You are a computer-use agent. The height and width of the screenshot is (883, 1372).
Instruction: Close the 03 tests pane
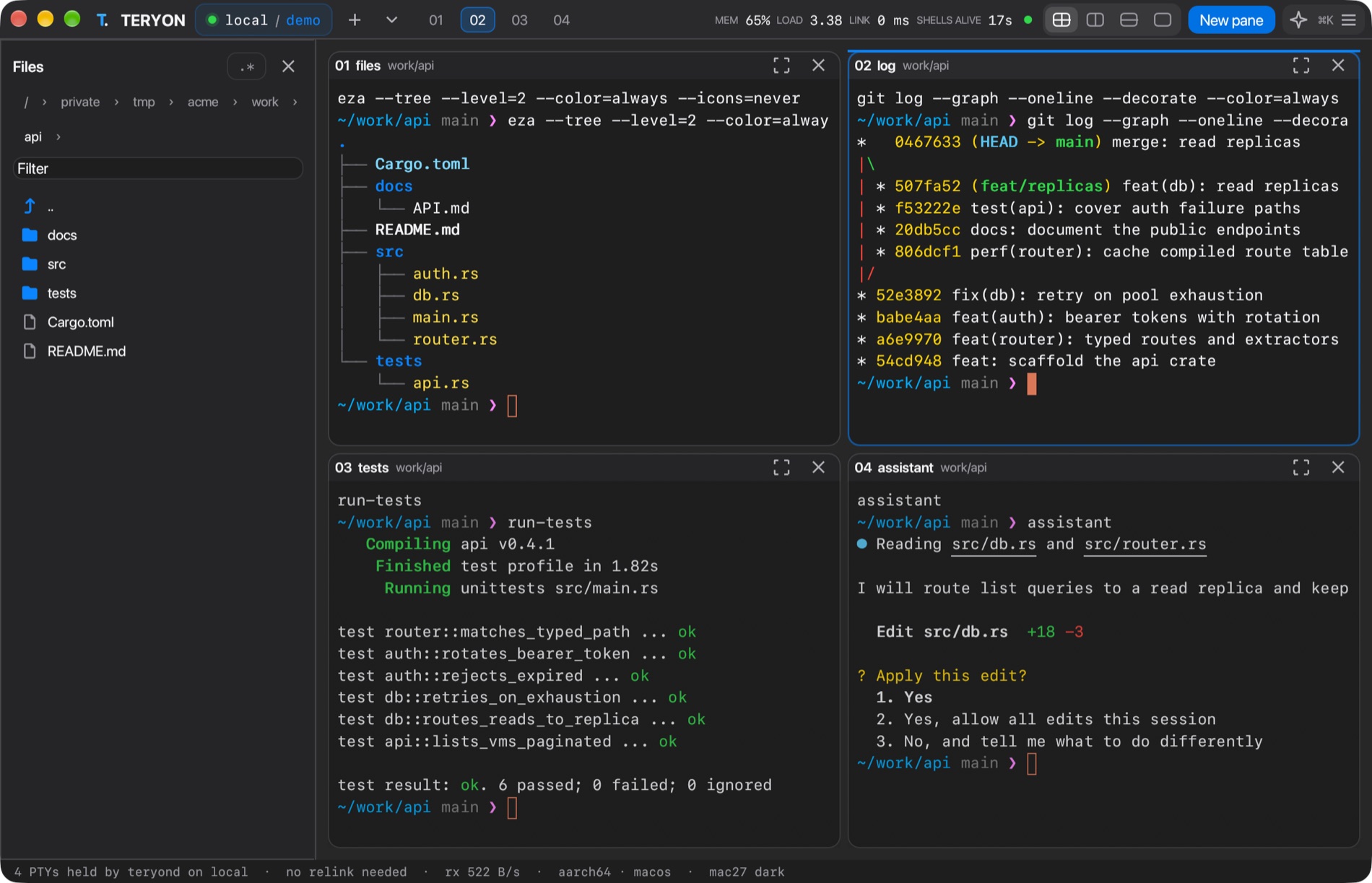[x=818, y=468]
